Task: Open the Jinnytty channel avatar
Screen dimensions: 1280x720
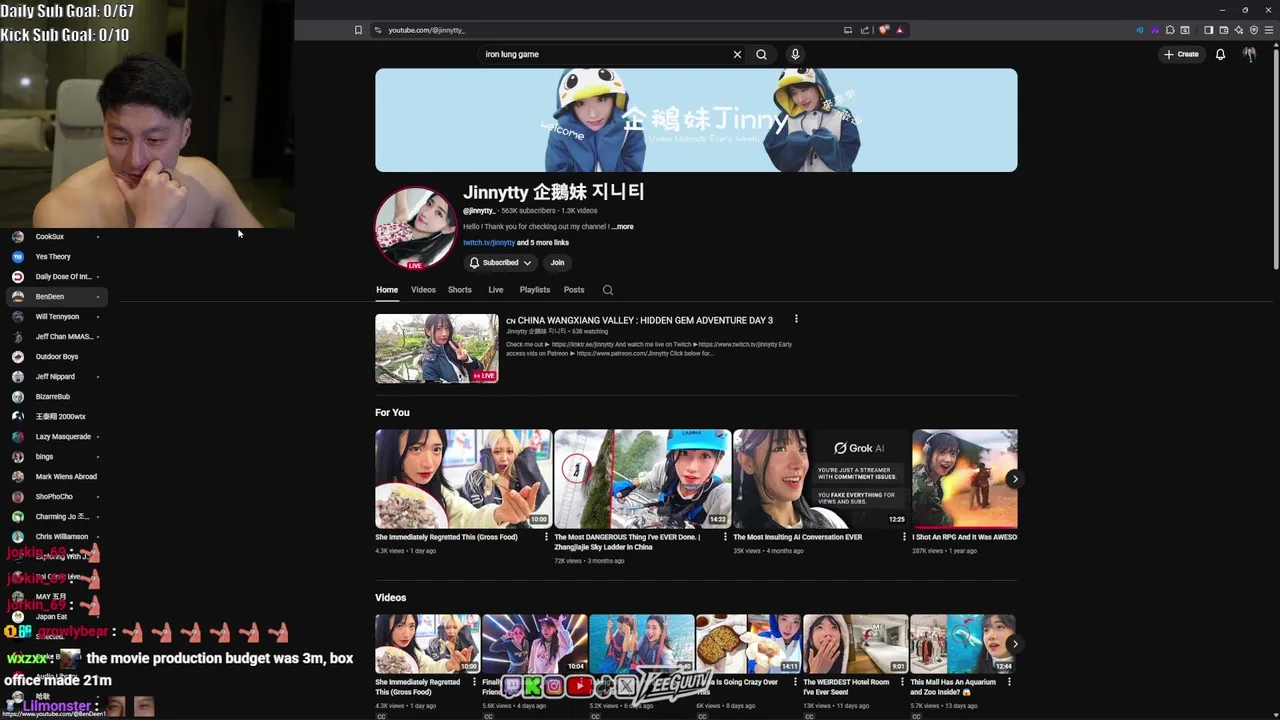Action: [415, 227]
